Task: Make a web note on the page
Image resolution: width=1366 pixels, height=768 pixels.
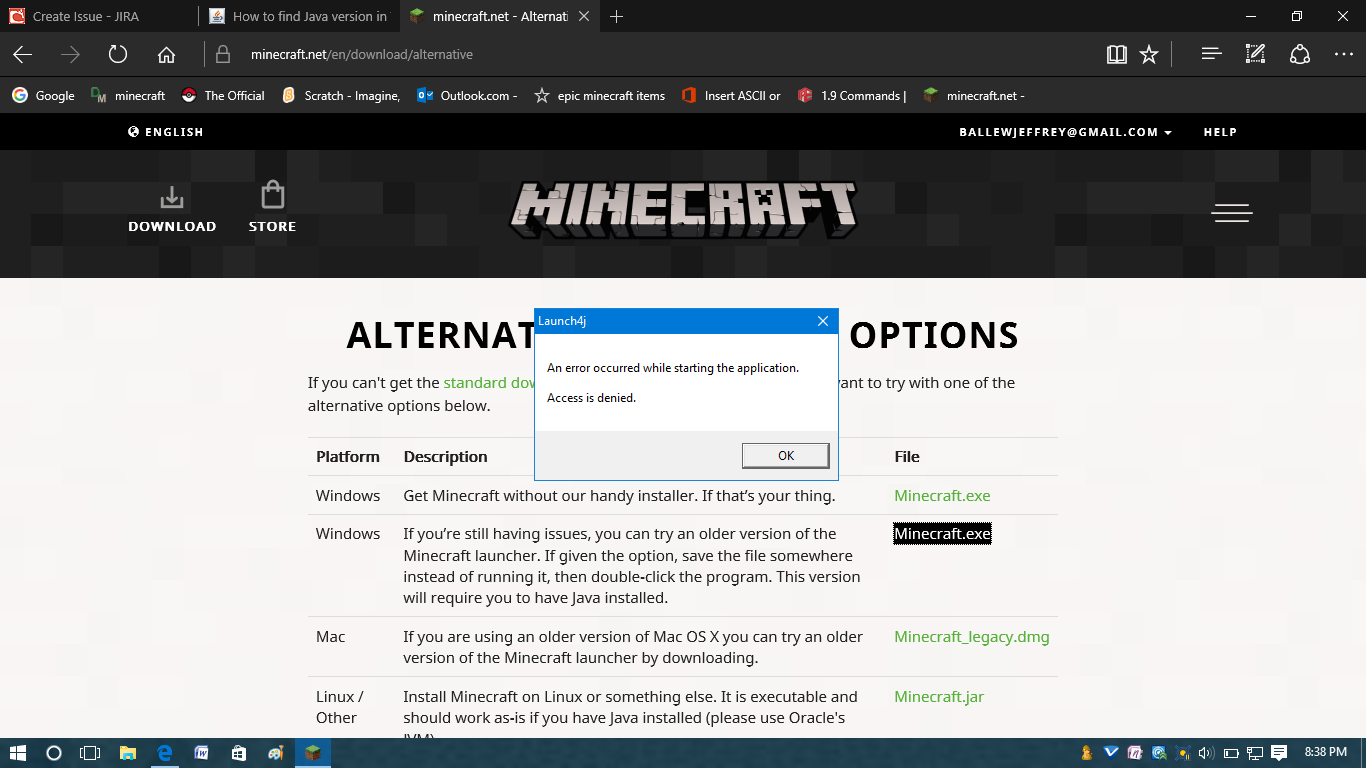Action: (x=1255, y=55)
